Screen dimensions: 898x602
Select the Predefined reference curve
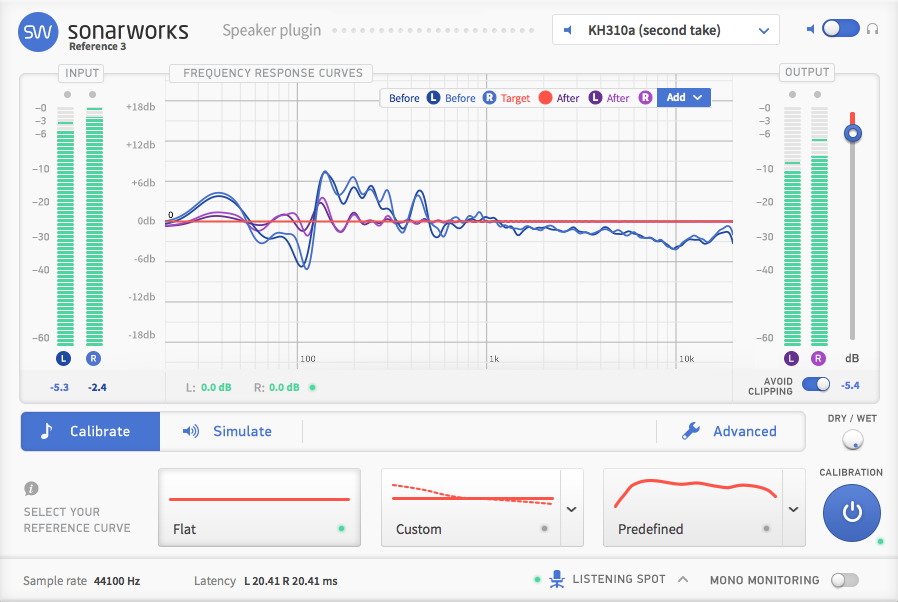coord(693,507)
